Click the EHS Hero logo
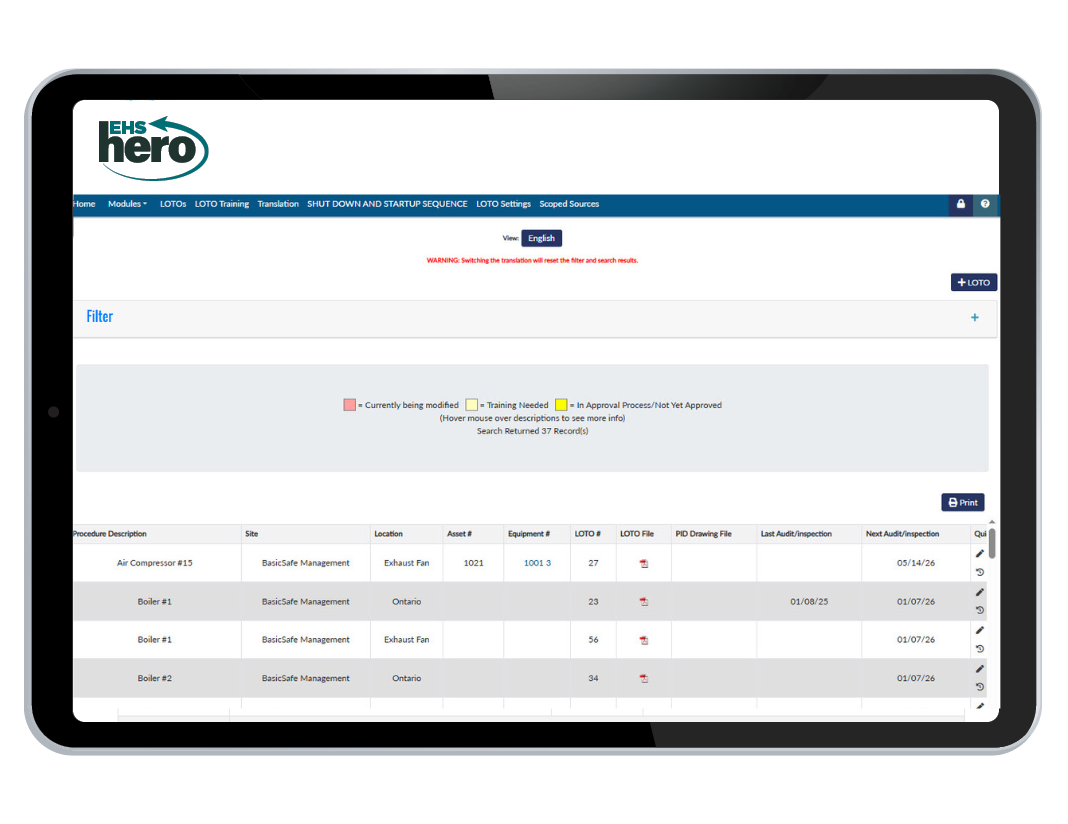 153,148
